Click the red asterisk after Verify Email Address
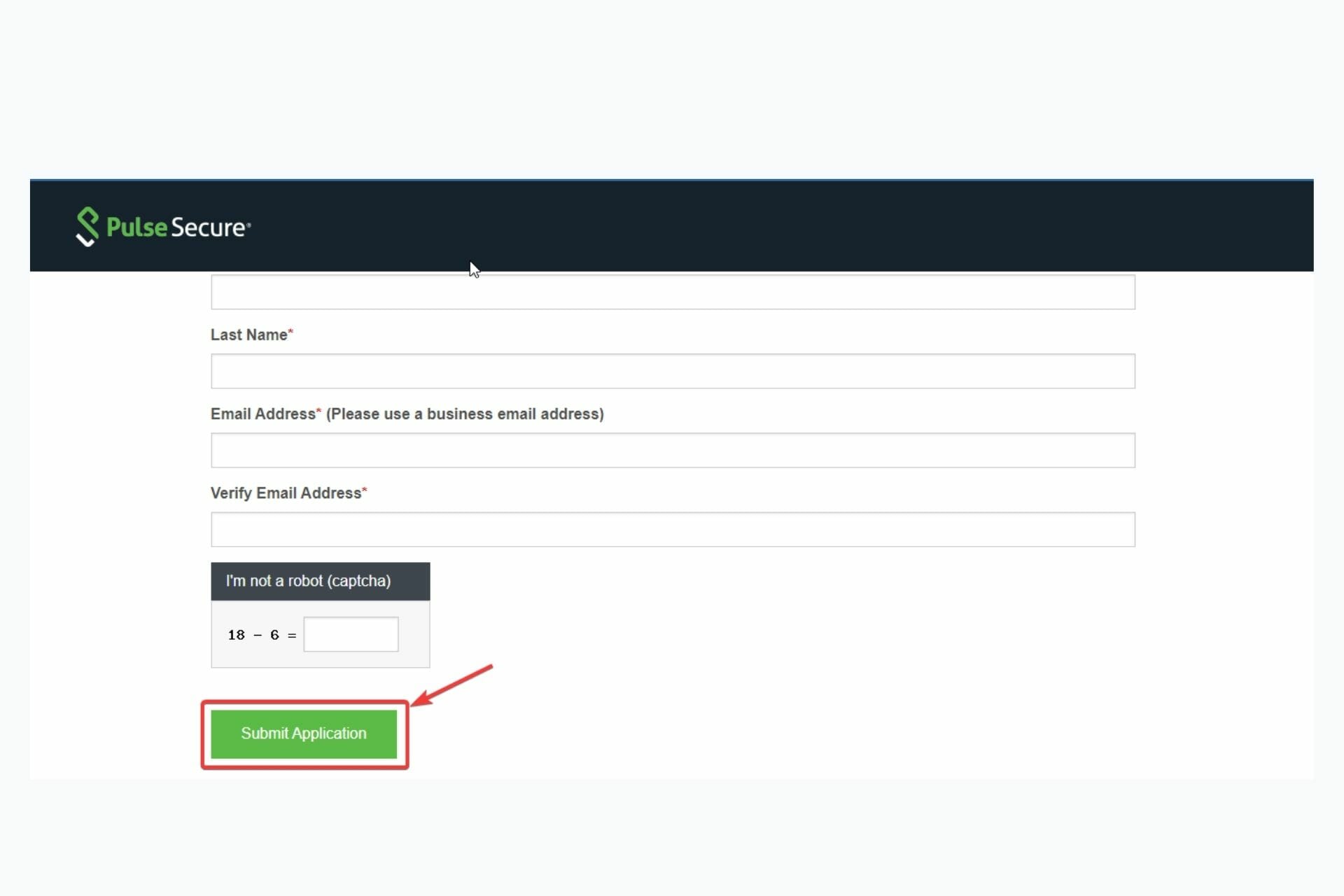This screenshot has width=1344, height=896. [365, 489]
